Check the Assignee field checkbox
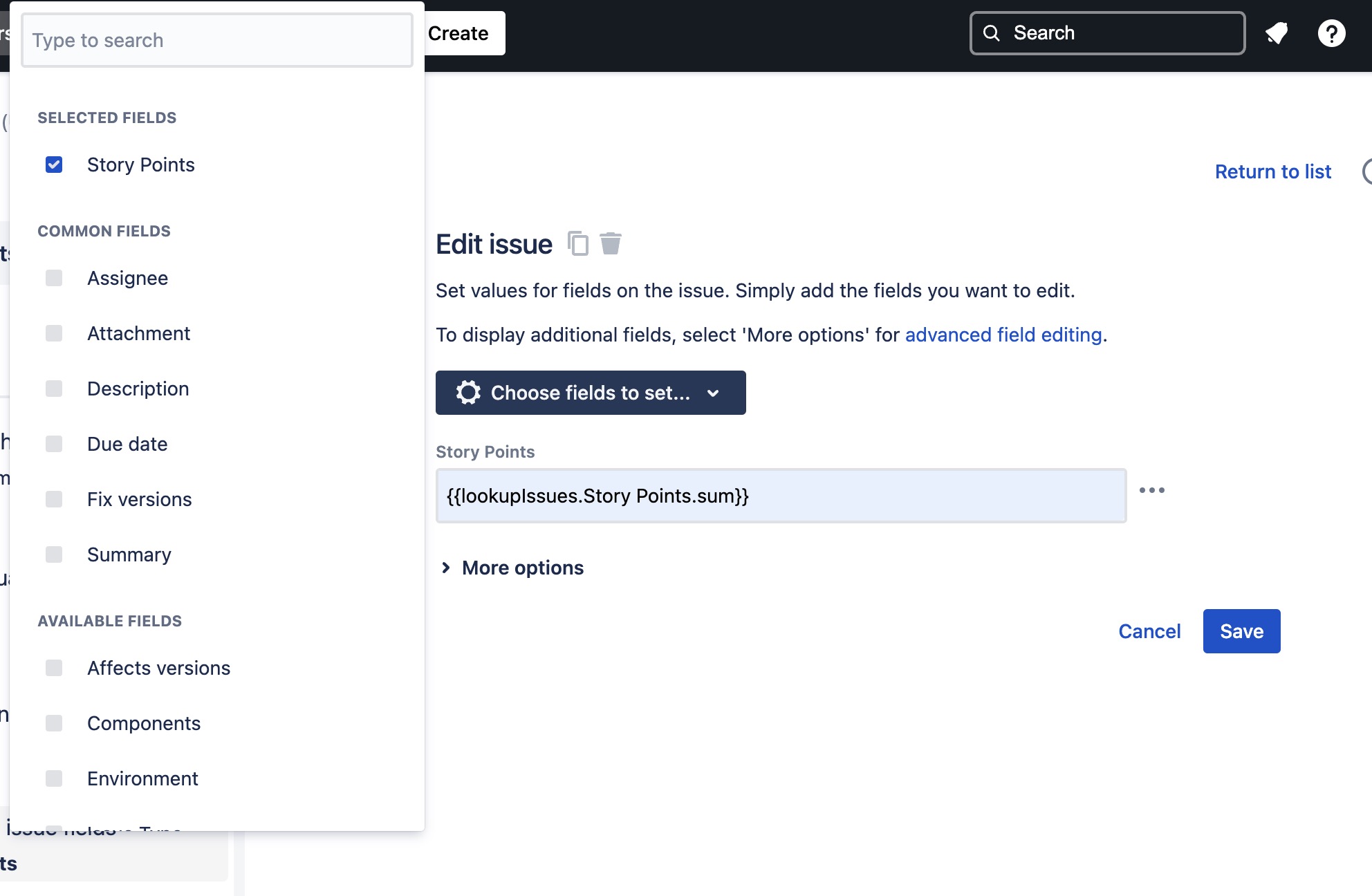Viewport: 1372px width, 896px height. (53, 278)
